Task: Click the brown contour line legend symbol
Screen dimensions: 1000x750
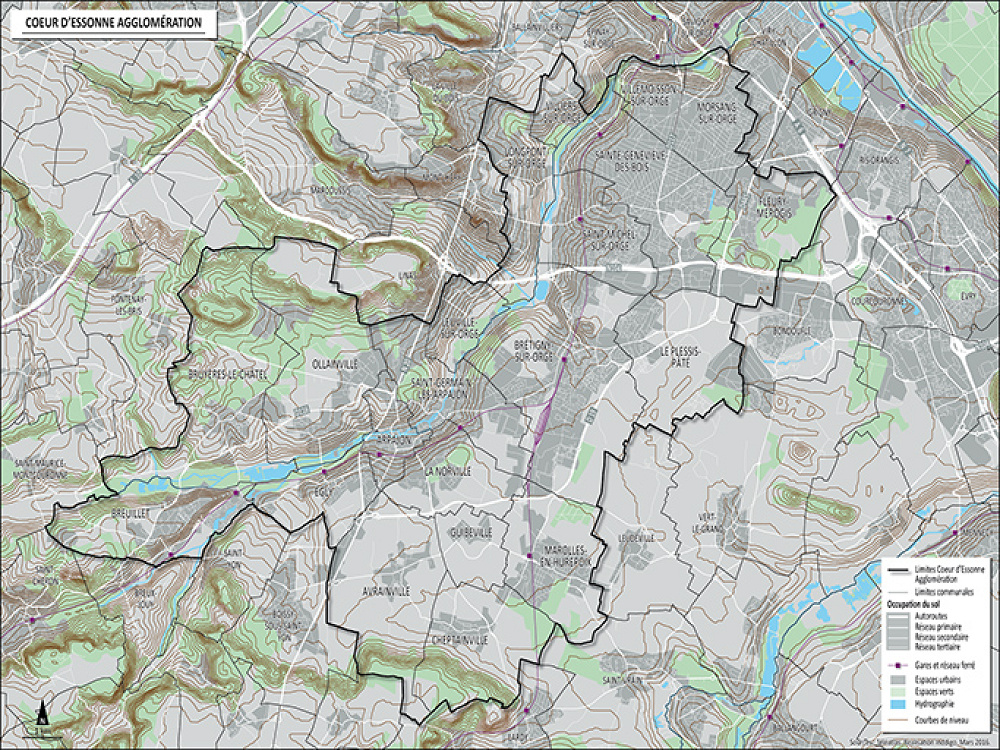Action: tap(897, 720)
